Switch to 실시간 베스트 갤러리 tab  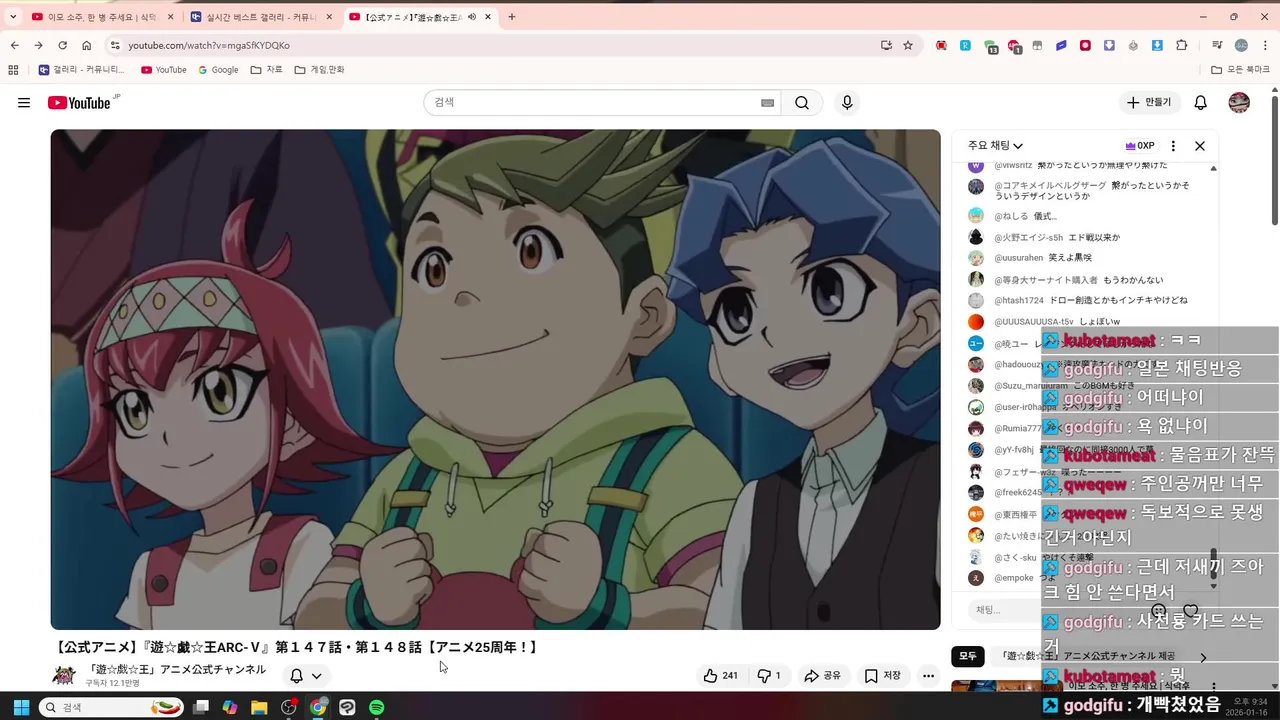(262, 17)
